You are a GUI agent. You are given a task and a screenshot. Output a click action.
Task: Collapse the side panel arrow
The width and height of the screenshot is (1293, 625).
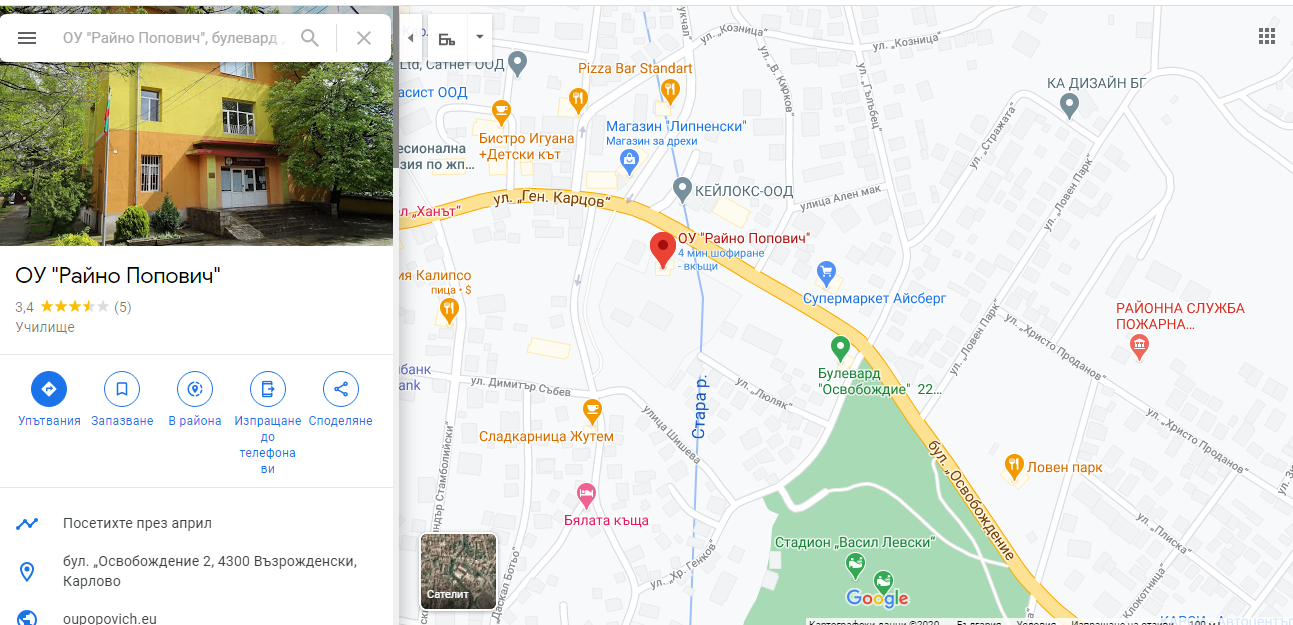411,38
